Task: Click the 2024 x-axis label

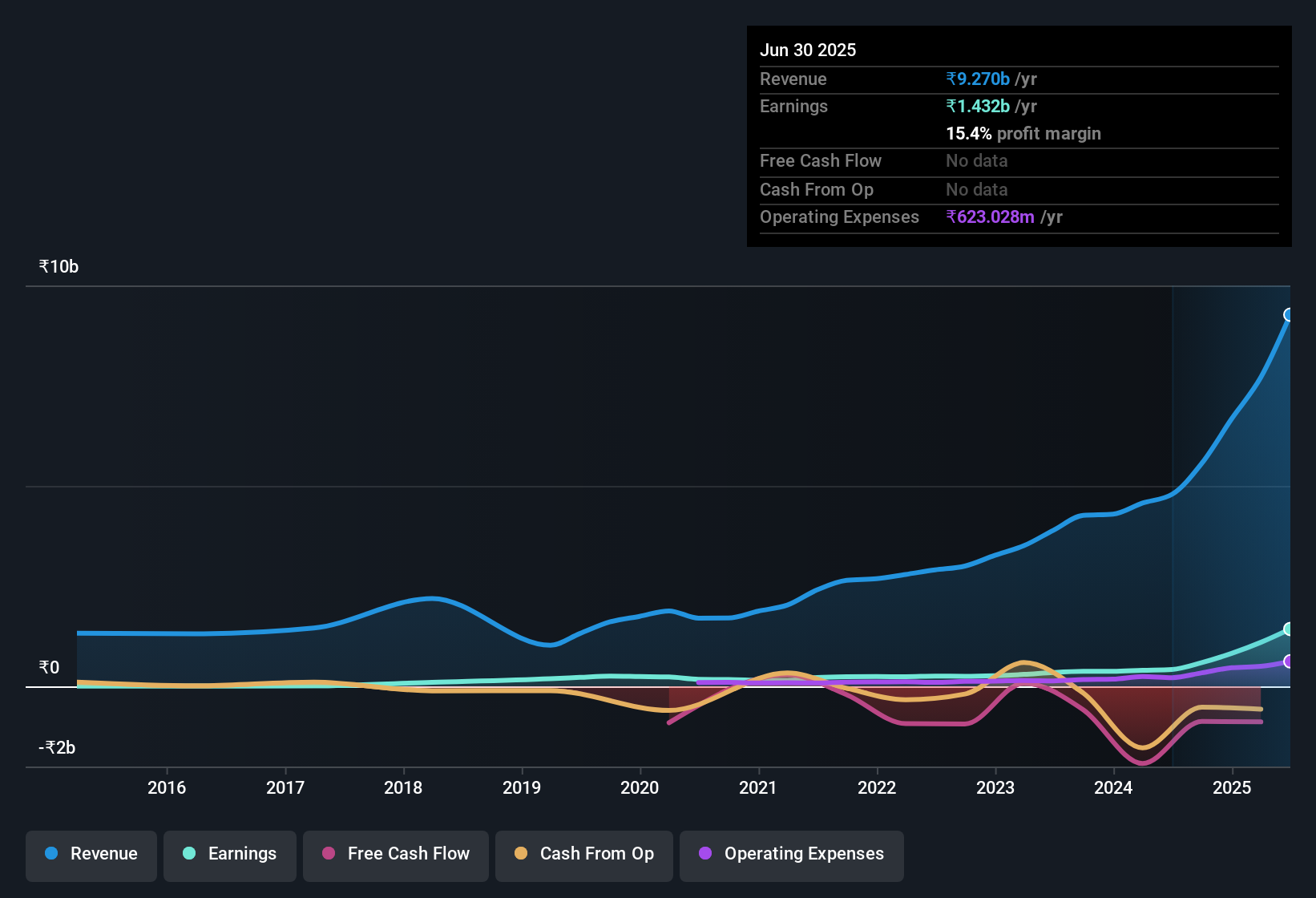Action: [x=1113, y=787]
